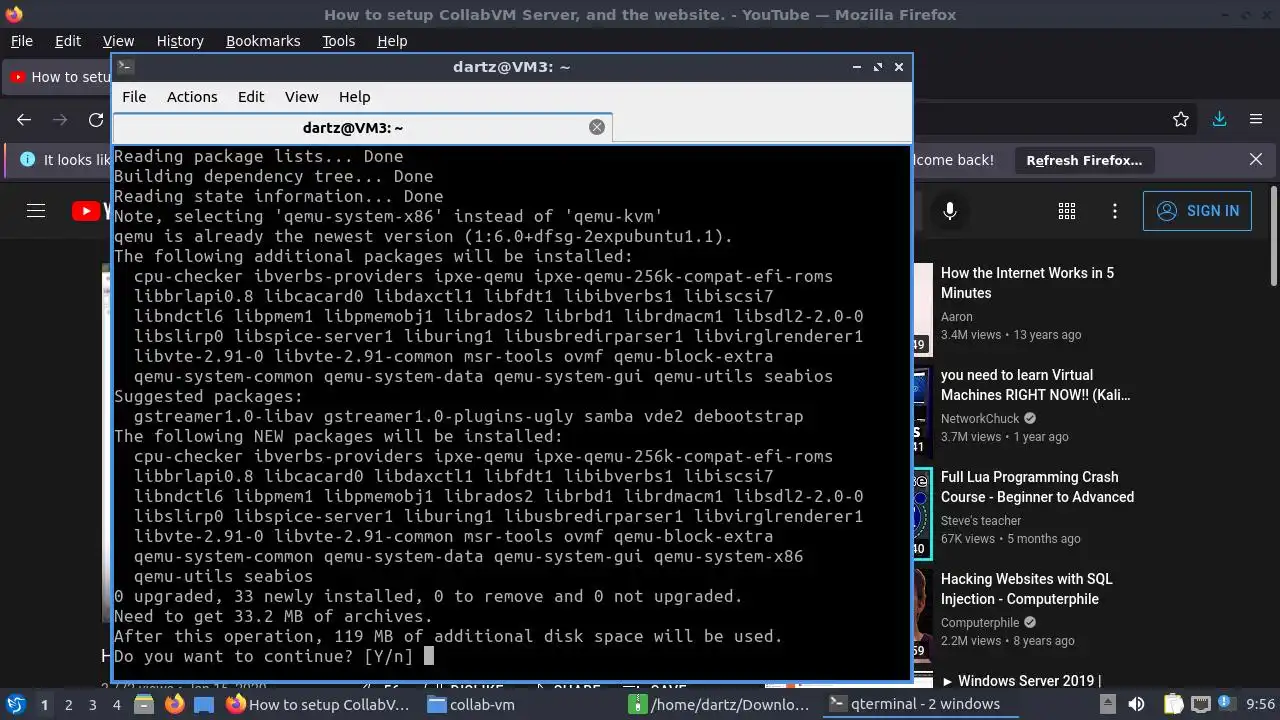The width and height of the screenshot is (1280, 720).
Task: Open 'Hacking Websites with SQL Injection' video
Action: (1026, 589)
